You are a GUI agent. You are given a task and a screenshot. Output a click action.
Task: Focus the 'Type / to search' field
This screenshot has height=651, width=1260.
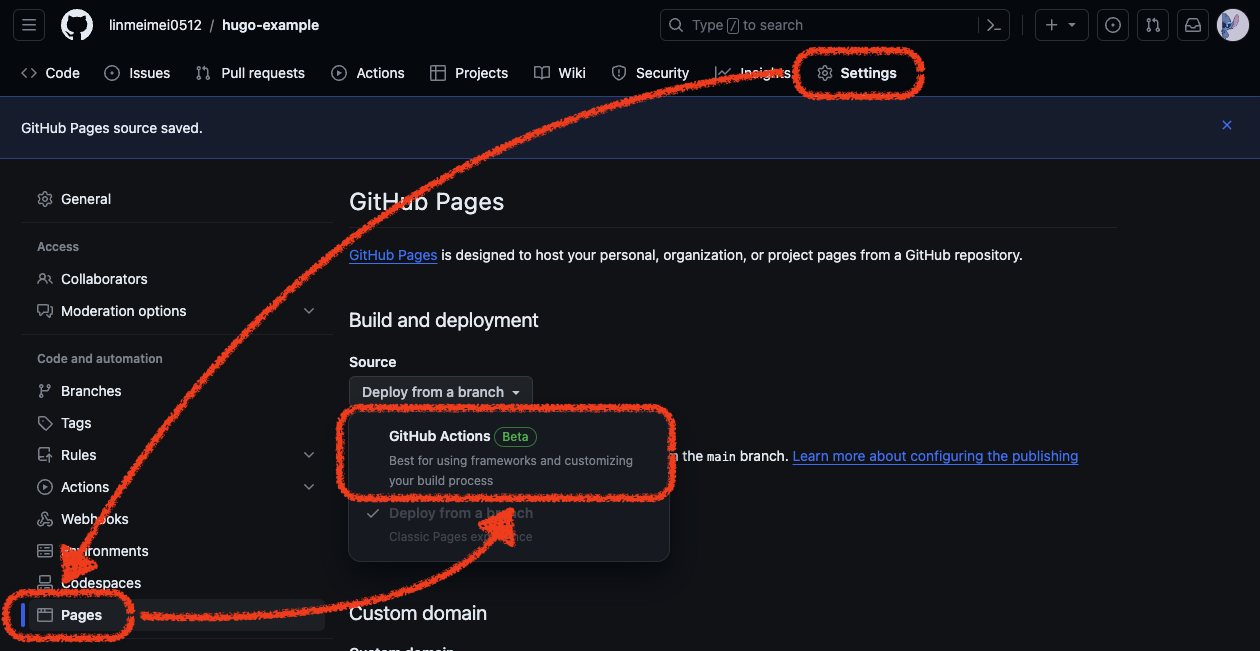(x=820, y=25)
